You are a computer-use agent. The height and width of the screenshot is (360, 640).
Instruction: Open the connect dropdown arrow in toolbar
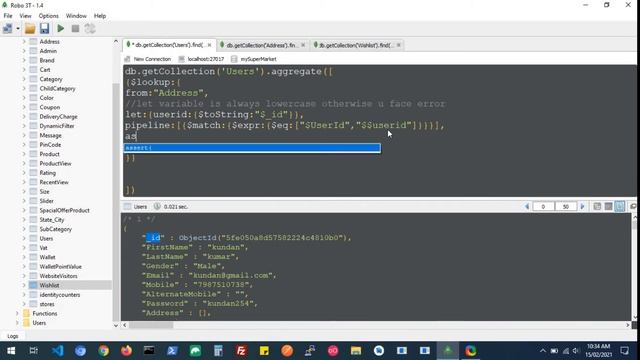point(18,29)
